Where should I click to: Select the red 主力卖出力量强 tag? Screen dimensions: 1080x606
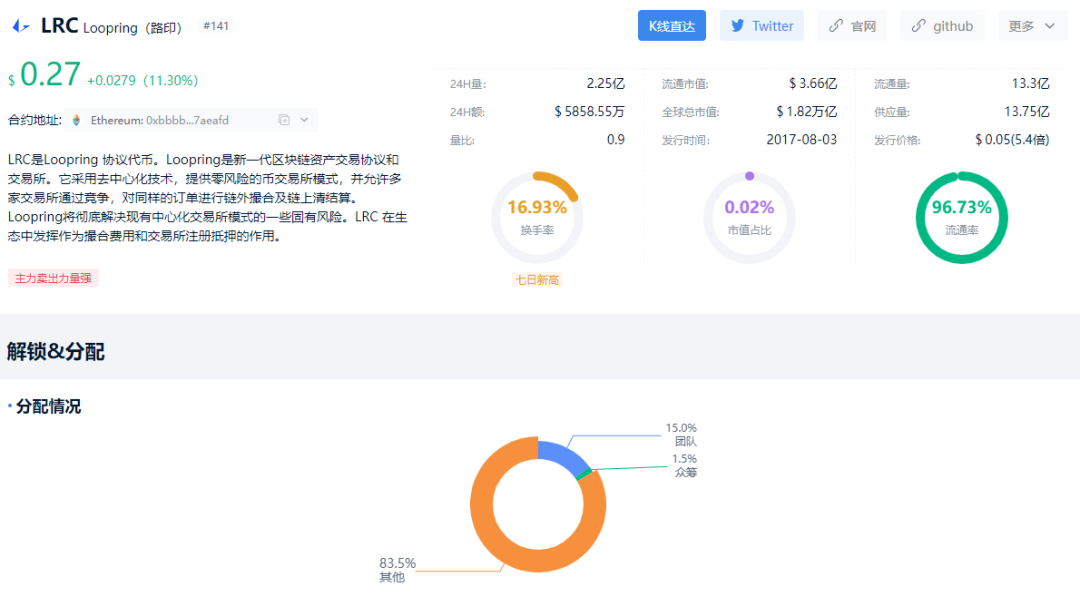(x=53, y=277)
